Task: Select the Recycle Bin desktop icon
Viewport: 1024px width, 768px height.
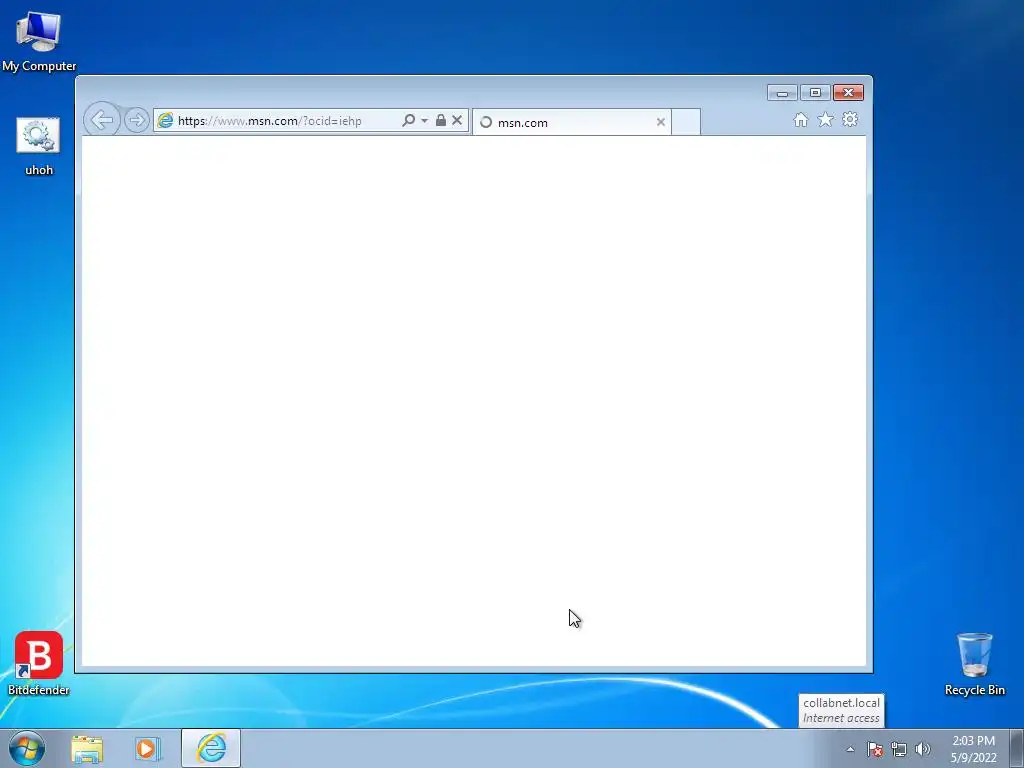Action: (974, 664)
